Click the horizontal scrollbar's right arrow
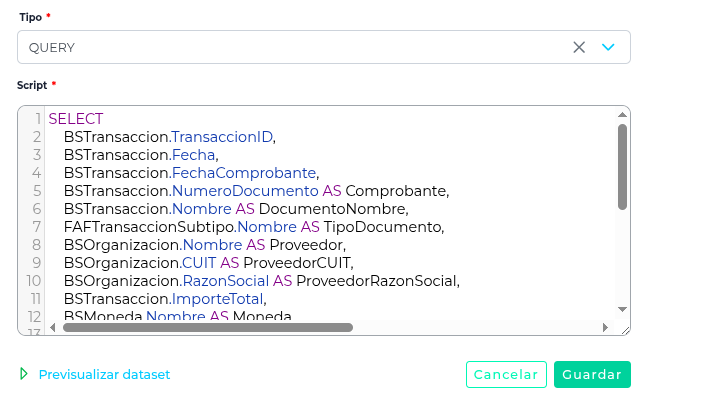This screenshot has width=721, height=403. pos(605,327)
